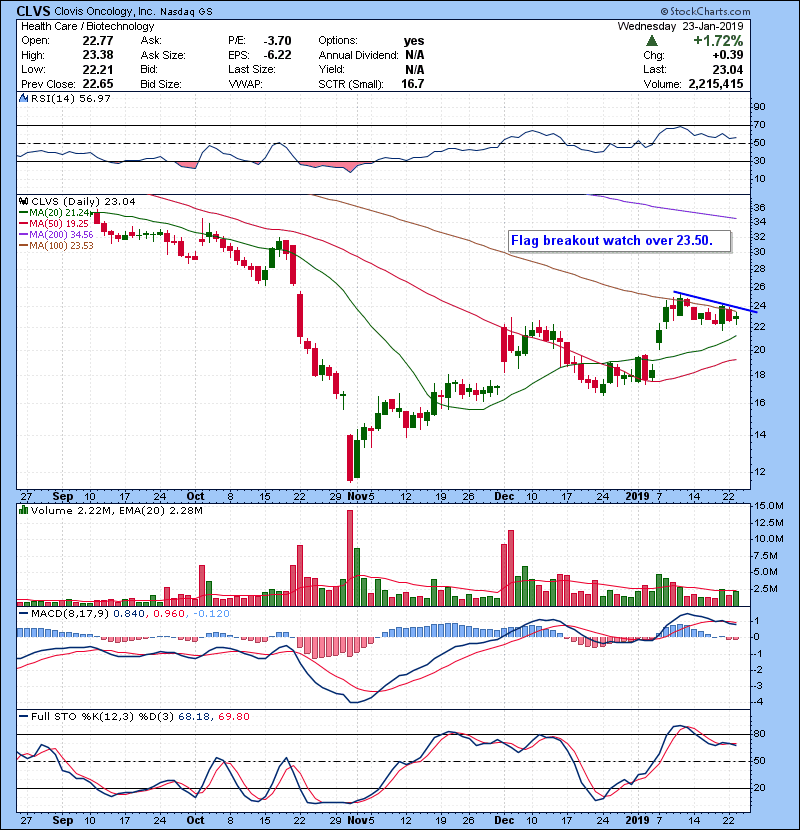Click the MACD(8,17,9) indicator label

(70, 614)
